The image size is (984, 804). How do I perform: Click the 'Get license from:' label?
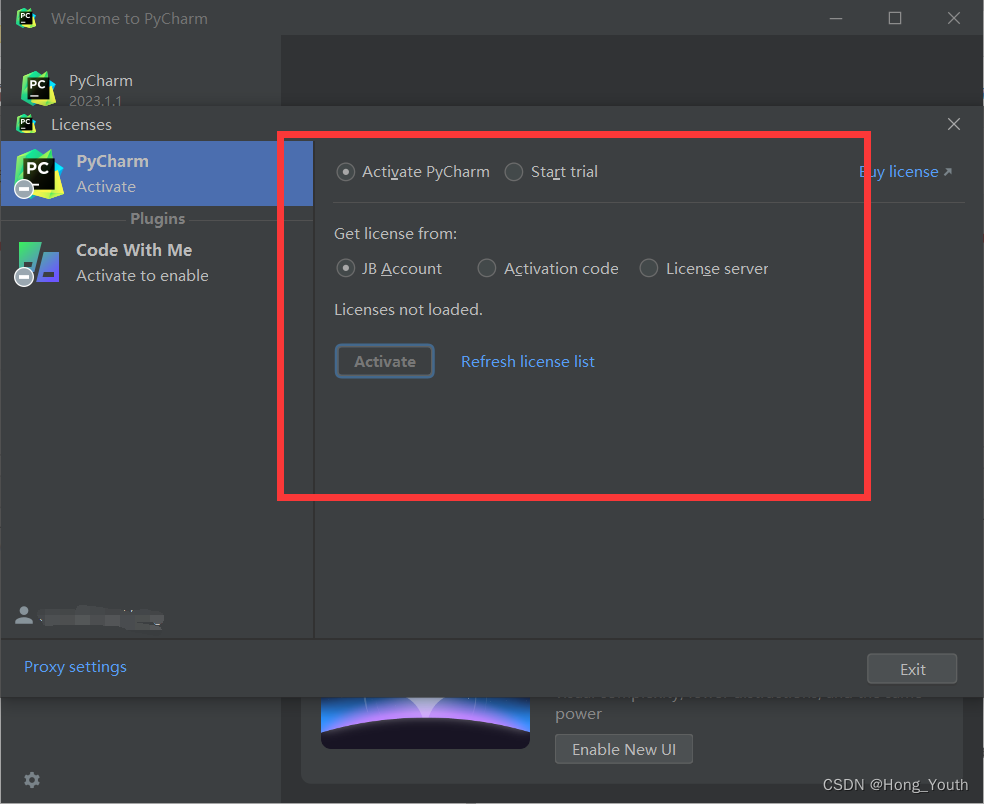[x=395, y=233]
